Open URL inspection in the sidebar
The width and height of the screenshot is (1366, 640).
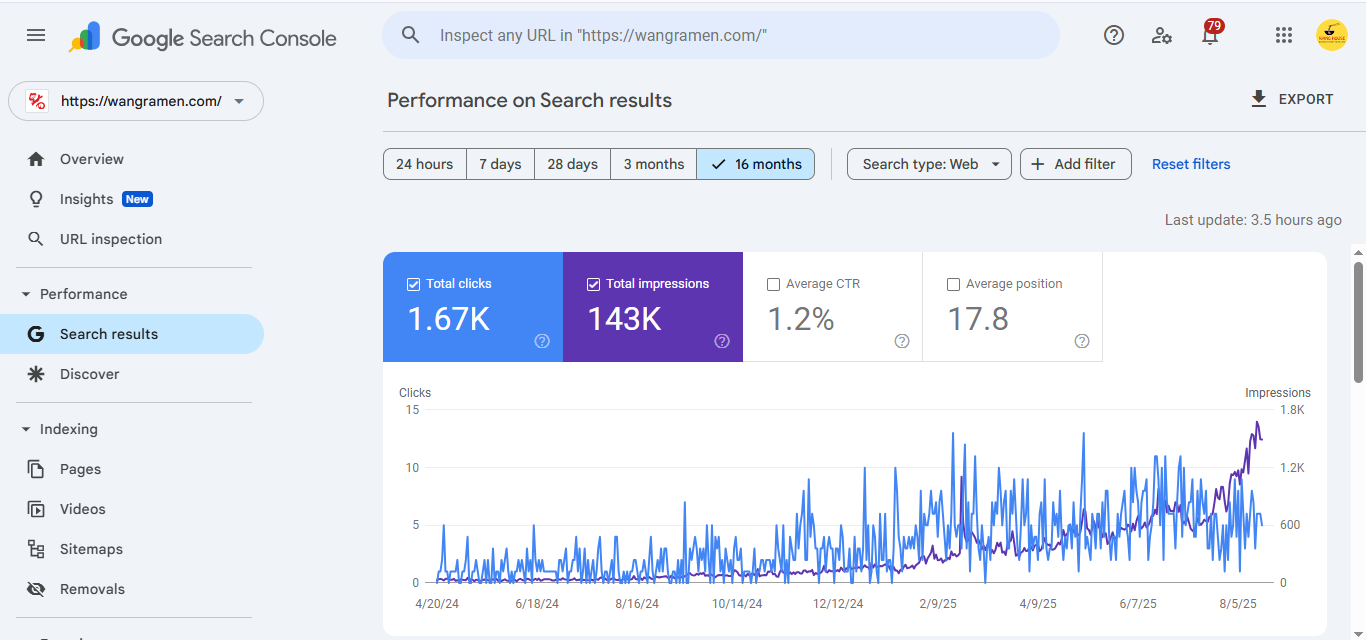click(x=132, y=239)
